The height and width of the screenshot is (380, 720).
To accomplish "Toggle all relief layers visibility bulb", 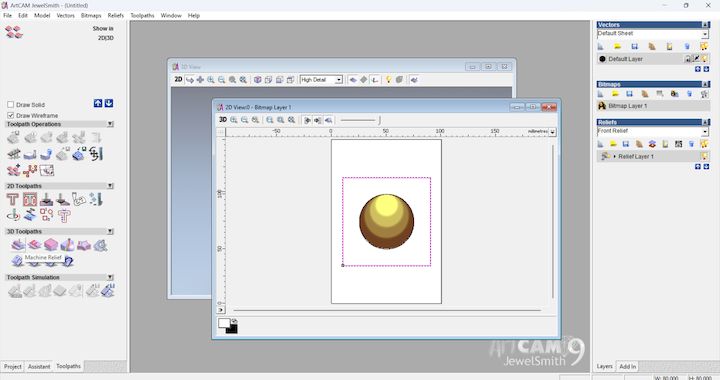I will 704,144.
